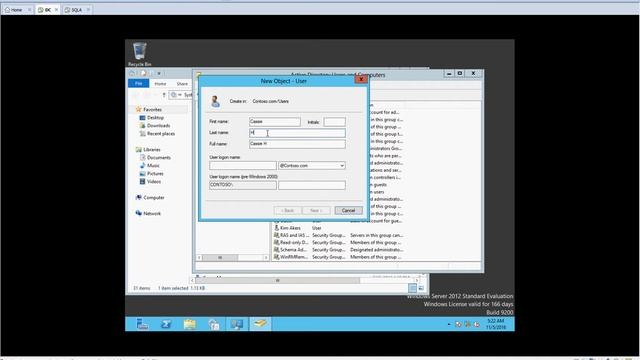
Task: Minimize the Active Directory window
Action: (449, 73)
